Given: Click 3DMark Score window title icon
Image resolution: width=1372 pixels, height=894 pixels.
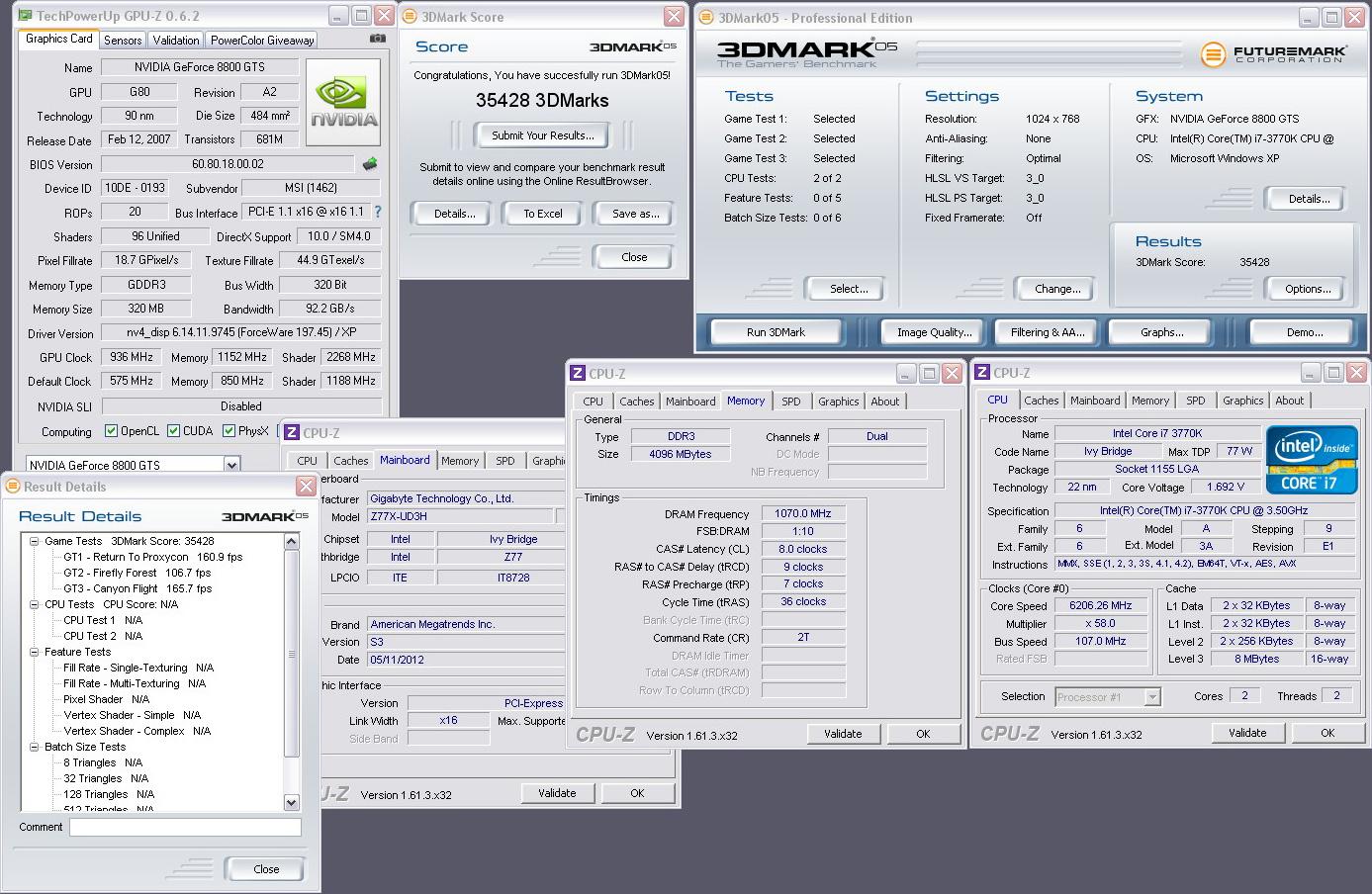Looking at the screenshot, I should pos(410,17).
